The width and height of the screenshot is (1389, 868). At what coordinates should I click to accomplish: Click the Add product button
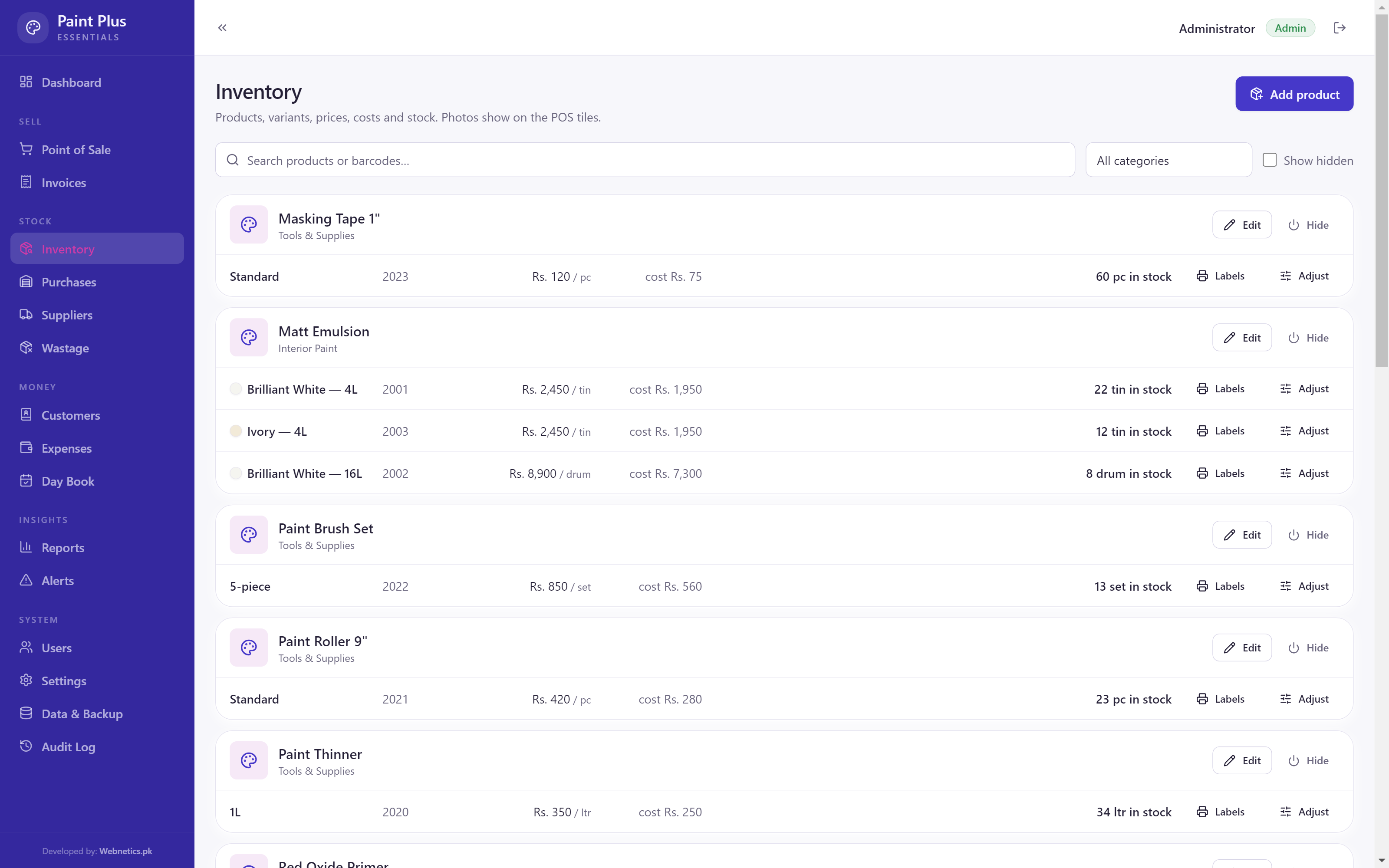point(1294,94)
